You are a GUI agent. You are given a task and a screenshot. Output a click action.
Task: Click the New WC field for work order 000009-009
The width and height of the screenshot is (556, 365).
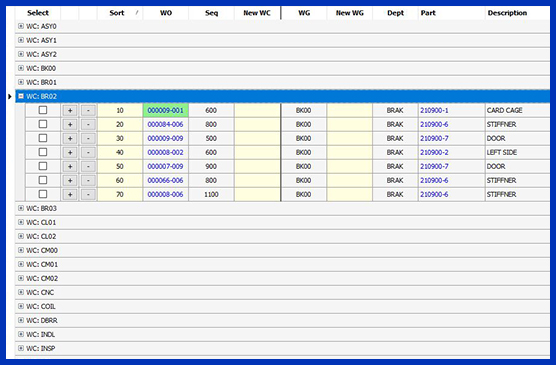257,138
